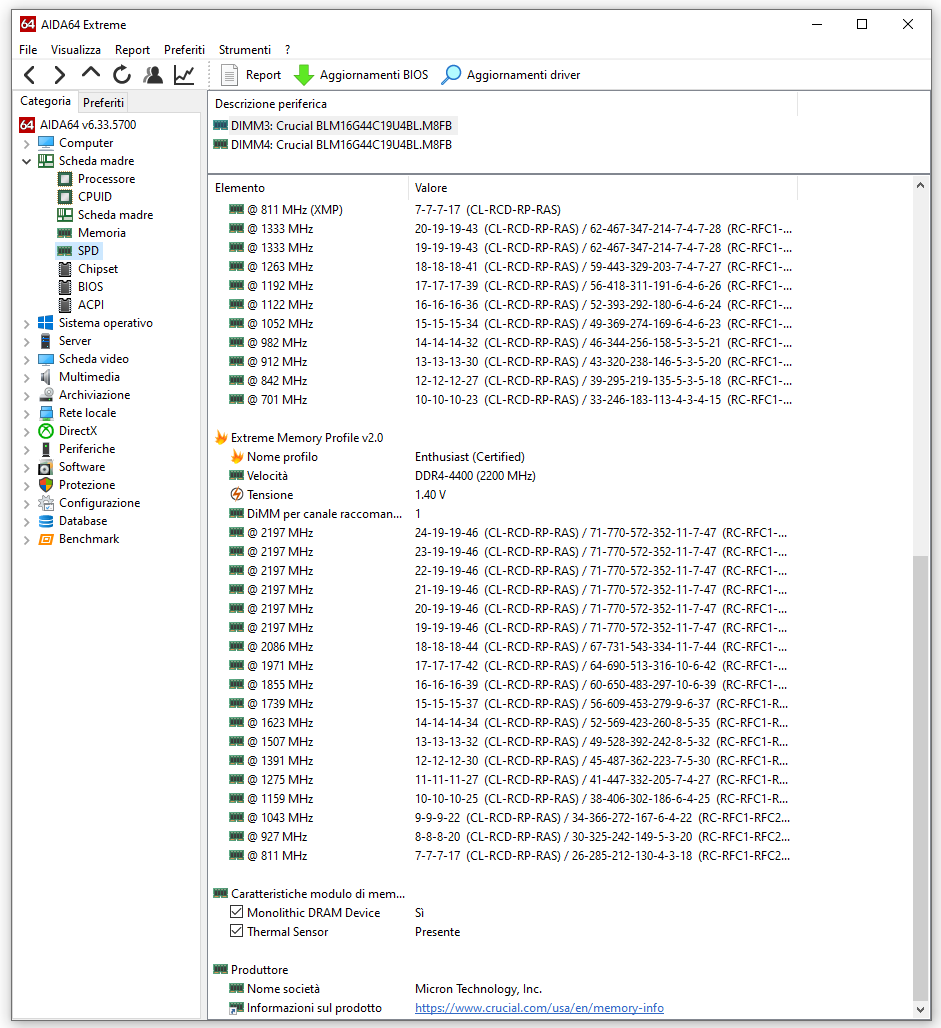
Task: Expand the Benchmark tree node
Action: [26, 540]
